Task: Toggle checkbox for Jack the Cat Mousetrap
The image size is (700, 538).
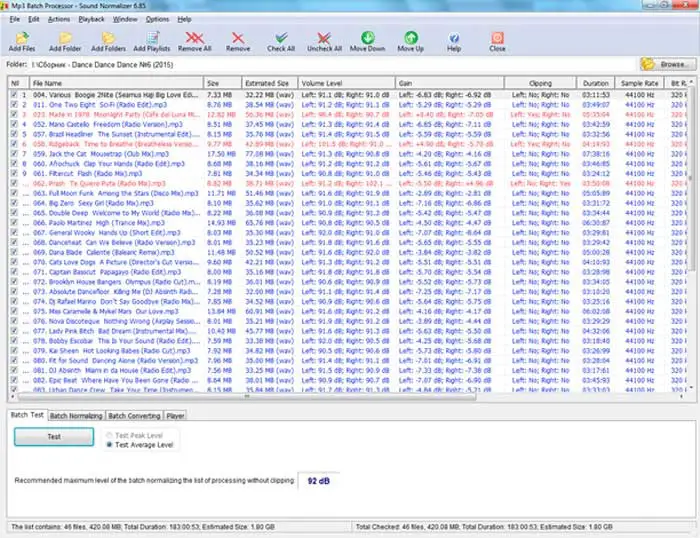Action: [x=14, y=154]
